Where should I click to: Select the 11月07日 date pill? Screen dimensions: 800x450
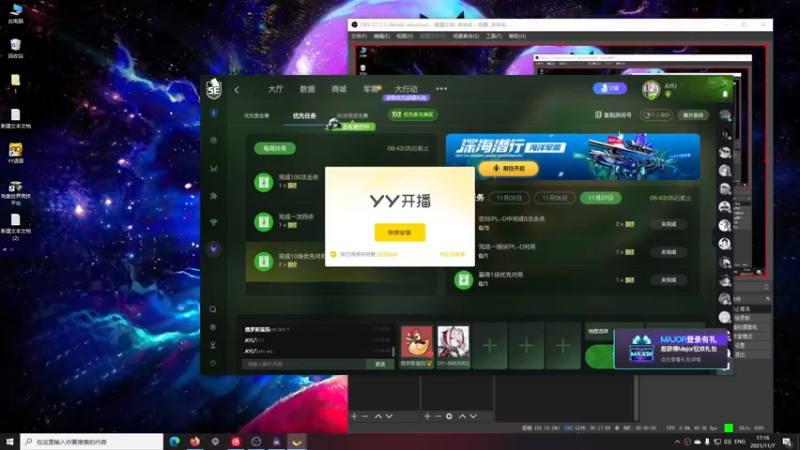601,198
